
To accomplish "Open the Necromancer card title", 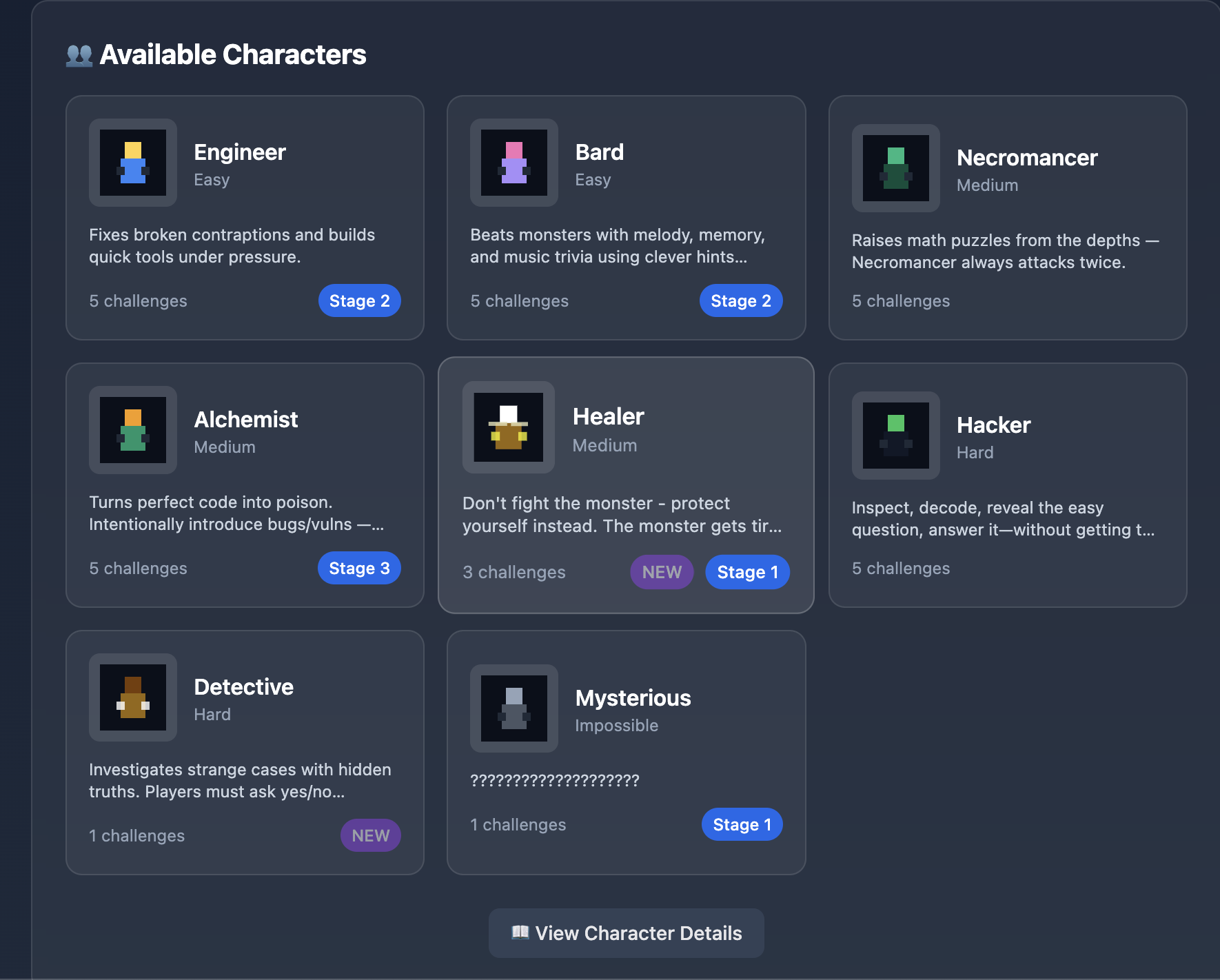I will click(x=1027, y=158).
